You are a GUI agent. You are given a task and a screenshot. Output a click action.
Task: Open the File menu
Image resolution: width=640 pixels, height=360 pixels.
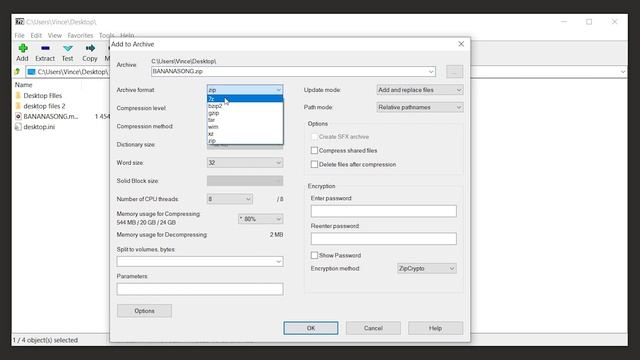[x=20, y=36]
